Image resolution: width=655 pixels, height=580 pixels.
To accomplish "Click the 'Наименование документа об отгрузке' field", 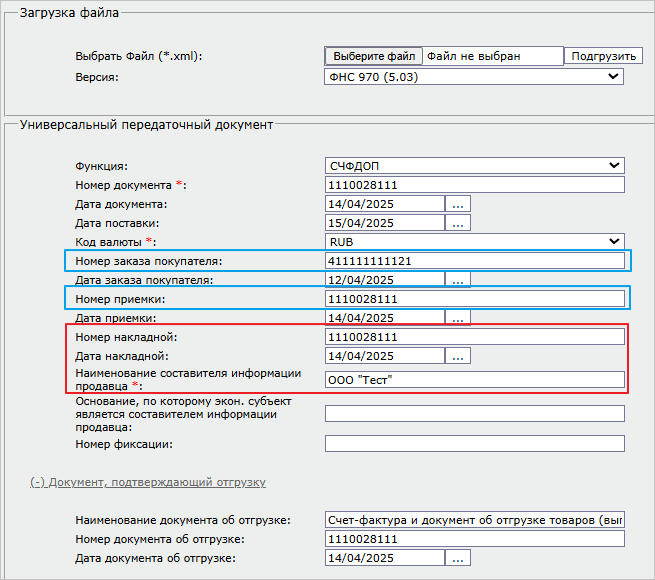I will click(474, 520).
